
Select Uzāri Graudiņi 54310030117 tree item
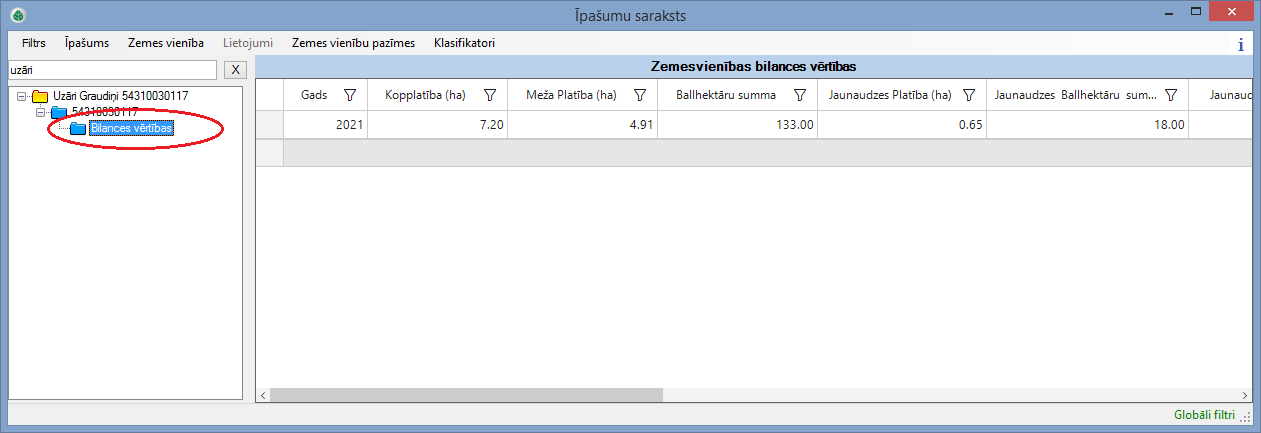point(120,96)
